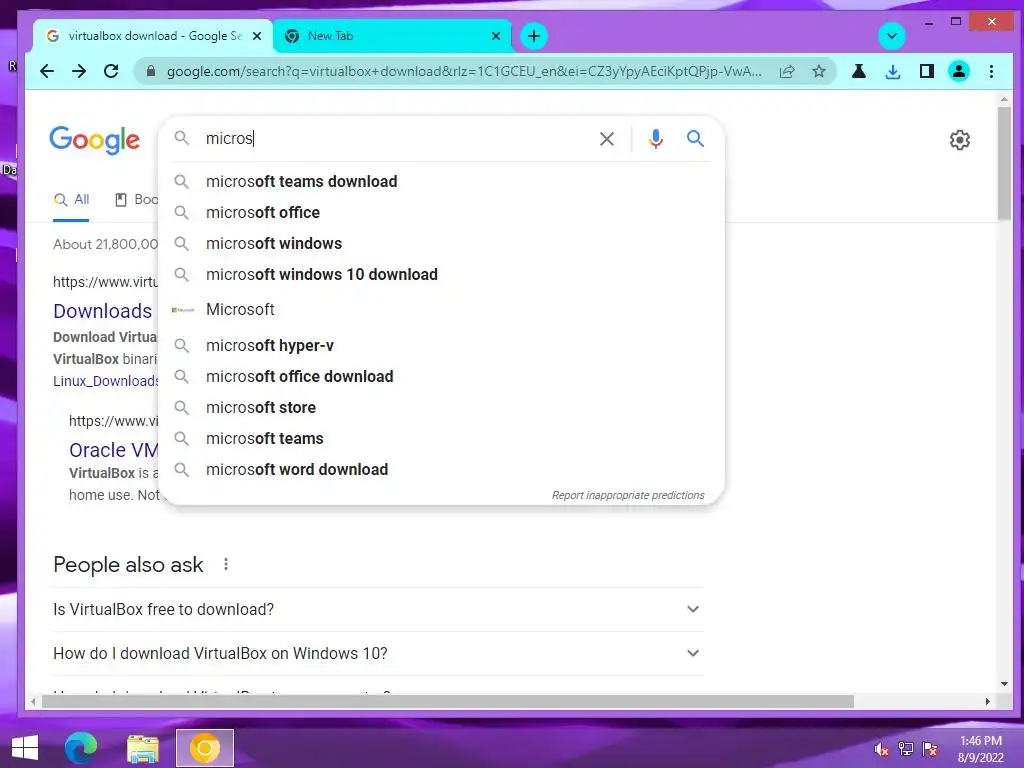
Task: Bookmark this page with the star icon
Action: coord(819,71)
